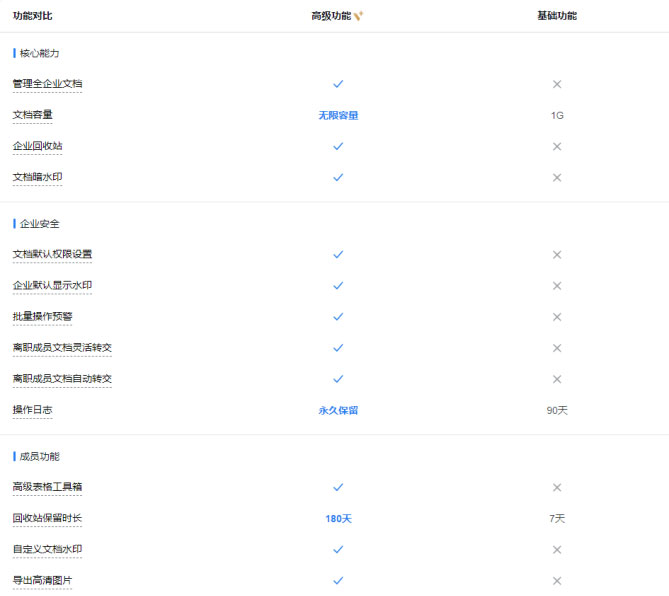Image resolution: width=669 pixels, height=596 pixels.
Task: Click the 180天 recycle bin retention value
Action: [x=338, y=519]
